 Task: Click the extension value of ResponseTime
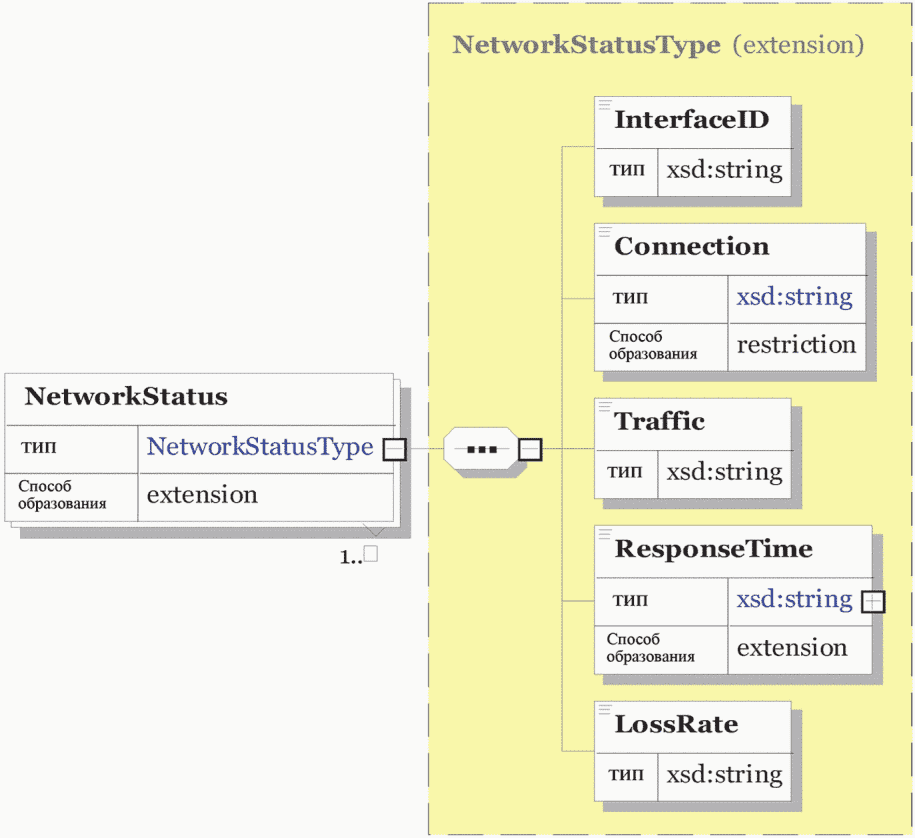point(792,648)
